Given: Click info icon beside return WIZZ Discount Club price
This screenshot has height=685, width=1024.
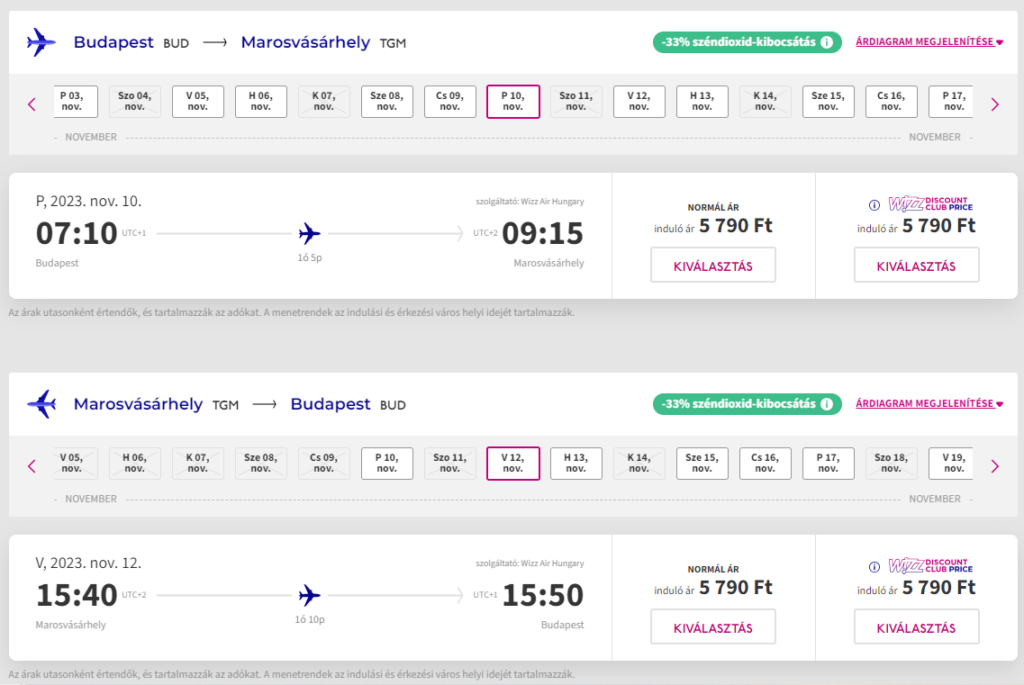Looking at the screenshot, I should [x=874, y=567].
